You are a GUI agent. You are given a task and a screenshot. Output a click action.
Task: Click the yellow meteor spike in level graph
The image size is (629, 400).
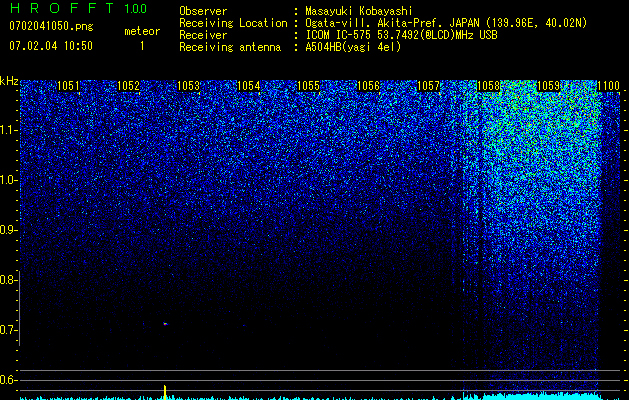164,392
